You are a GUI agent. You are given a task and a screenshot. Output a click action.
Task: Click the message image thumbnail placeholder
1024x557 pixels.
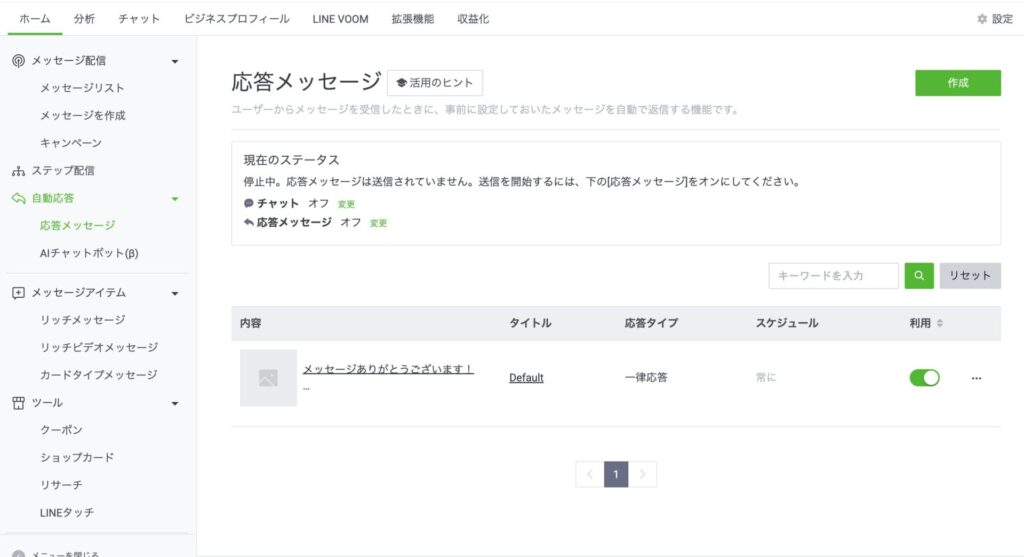(268, 377)
